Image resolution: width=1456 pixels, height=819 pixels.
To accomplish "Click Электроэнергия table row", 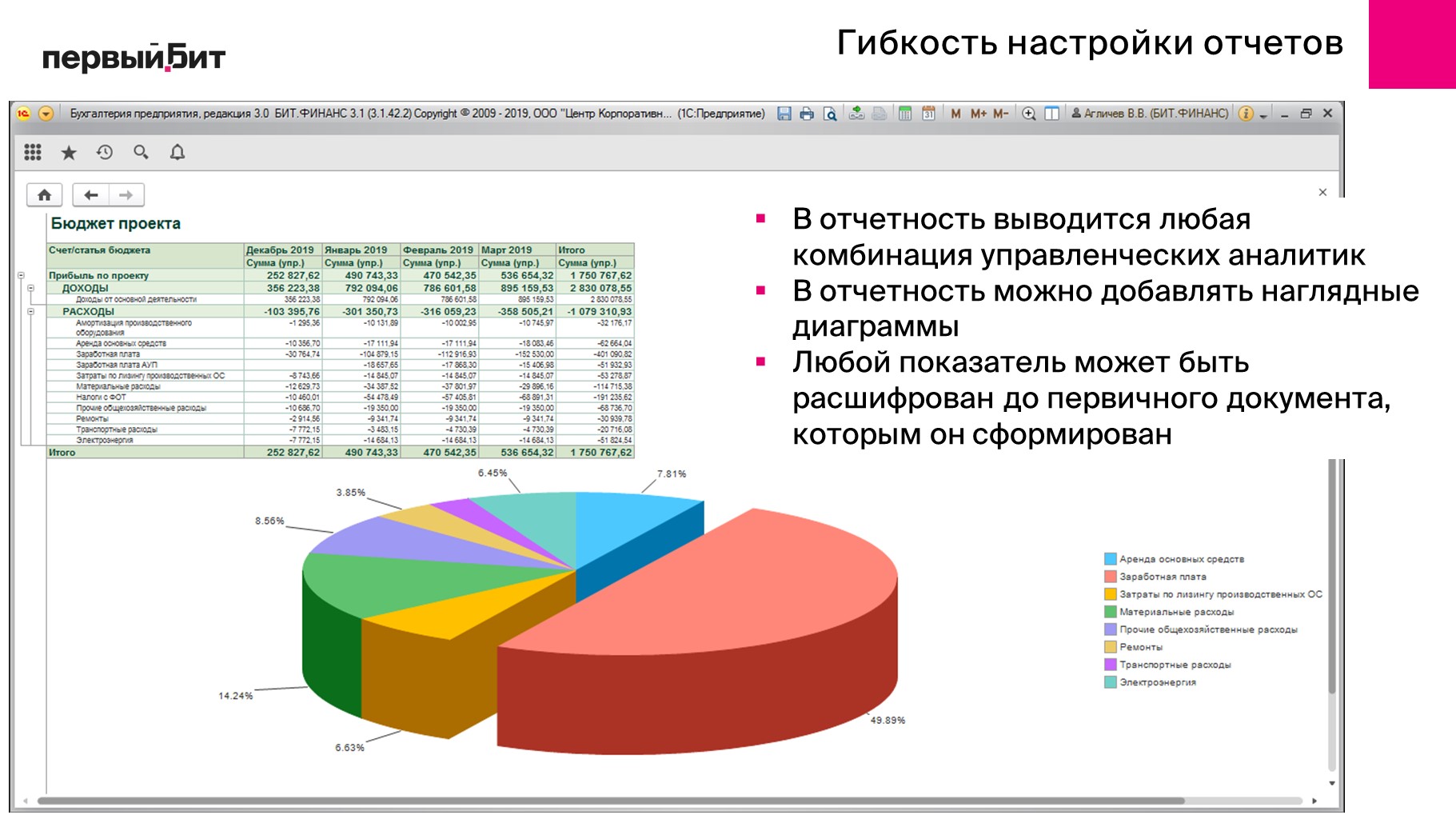I will coord(341,440).
